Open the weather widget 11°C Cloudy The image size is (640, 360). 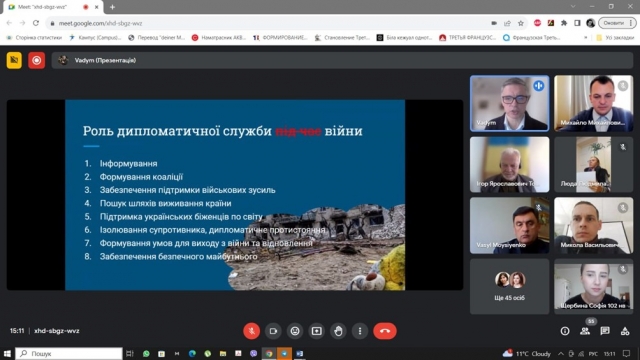point(527,353)
